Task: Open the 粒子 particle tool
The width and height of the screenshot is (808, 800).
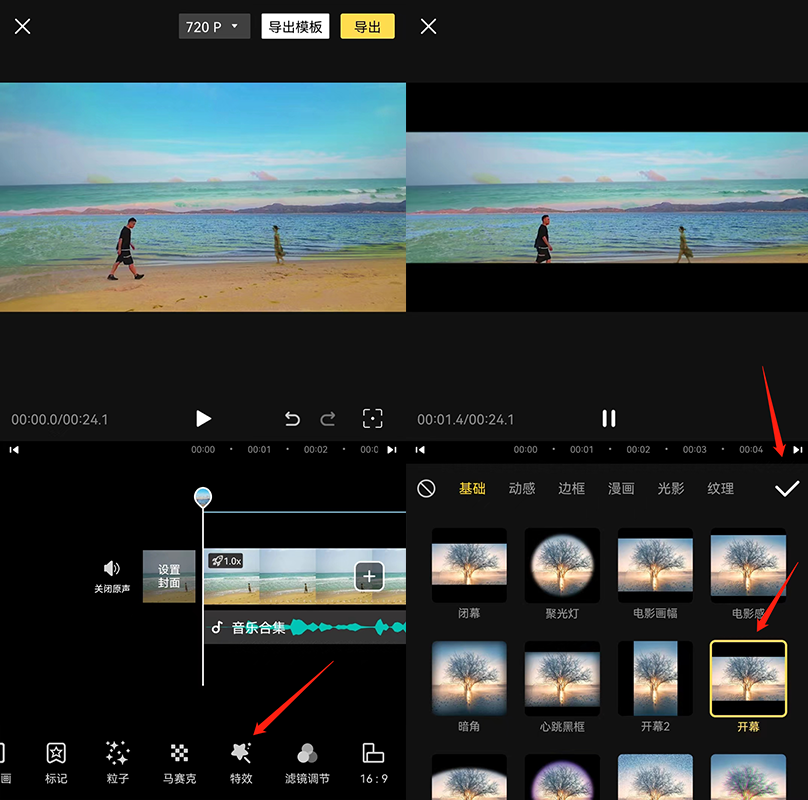Action: 117,763
